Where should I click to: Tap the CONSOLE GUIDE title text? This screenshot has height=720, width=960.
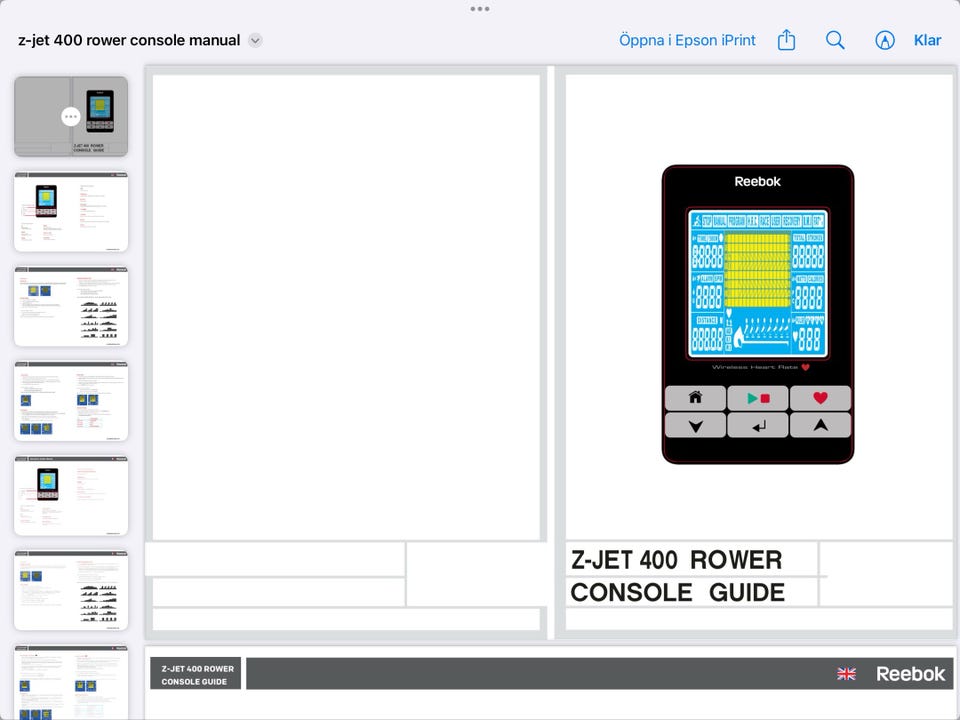pyautogui.click(x=678, y=593)
